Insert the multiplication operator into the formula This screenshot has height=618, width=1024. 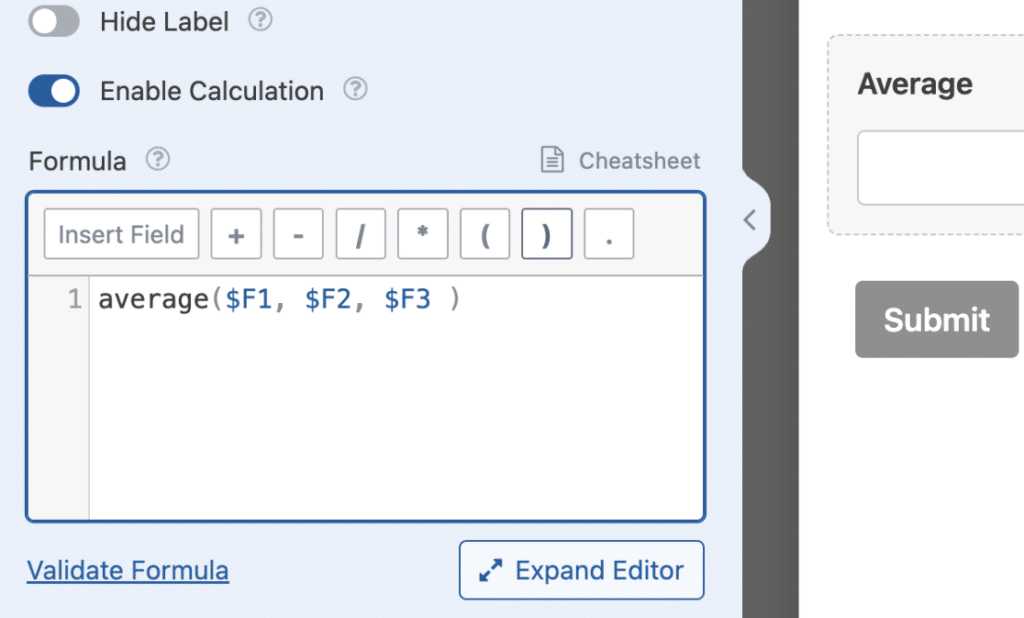click(422, 234)
